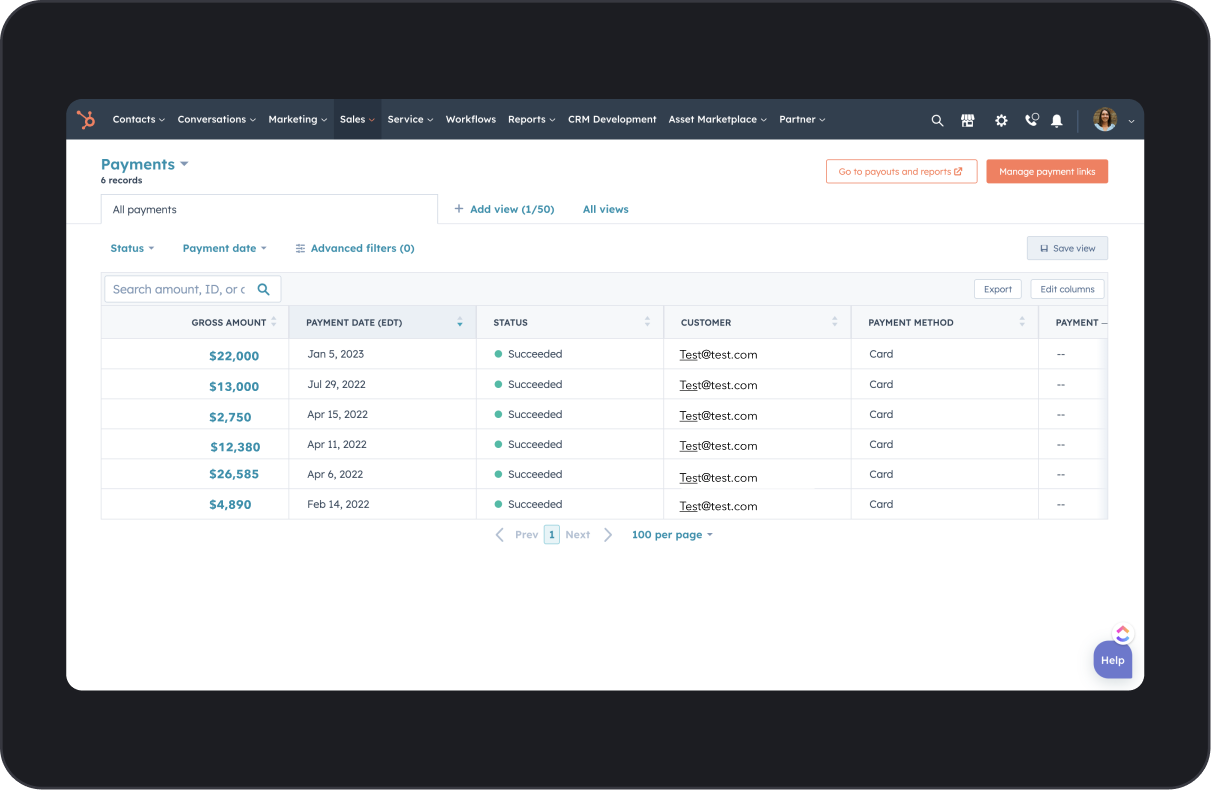Click inside the payments search field
The width and height of the screenshot is (1211, 790).
(x=180, y=288)
